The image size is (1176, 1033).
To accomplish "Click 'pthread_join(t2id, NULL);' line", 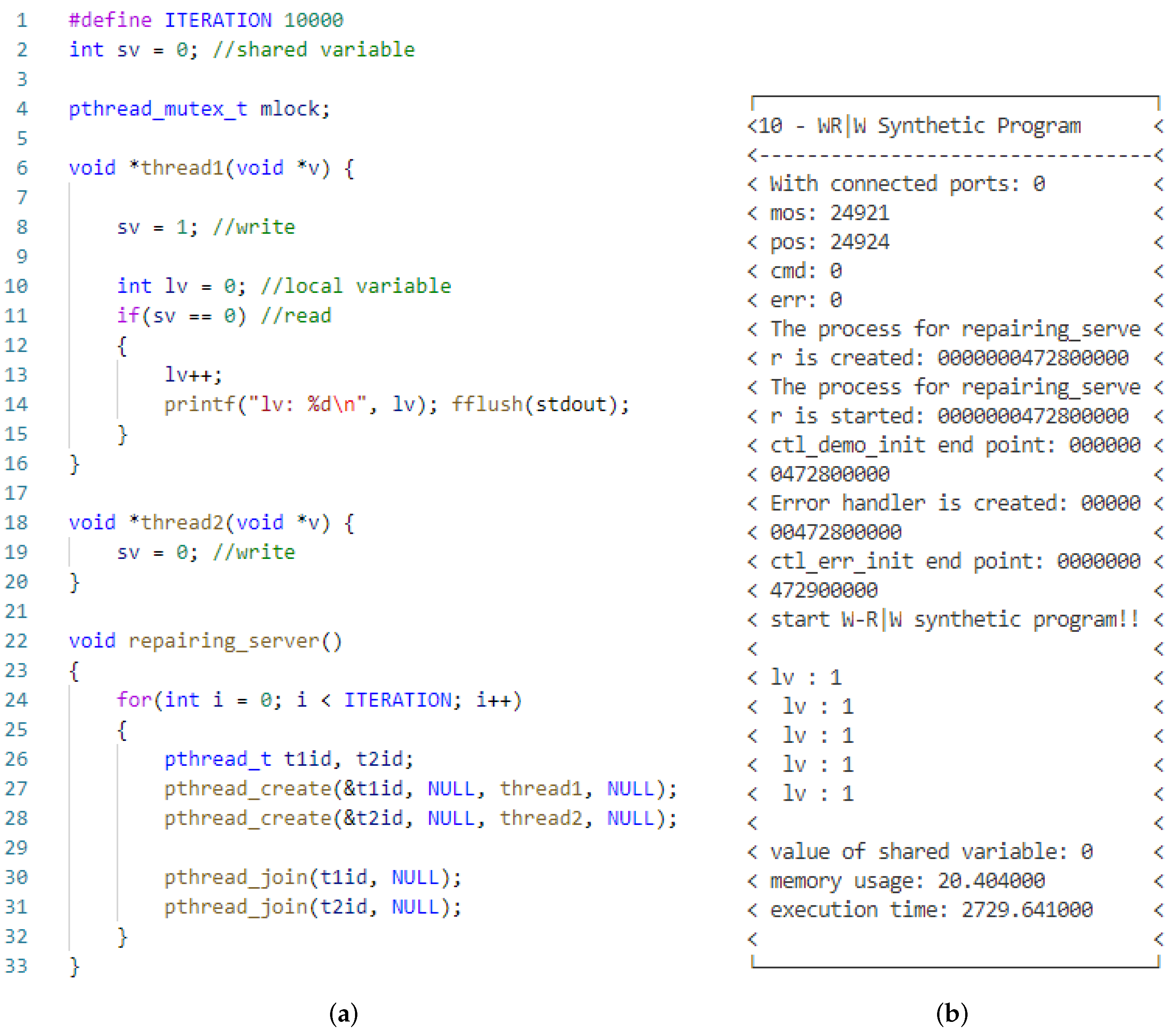I will pyautogui.click(x=313, y=908).
